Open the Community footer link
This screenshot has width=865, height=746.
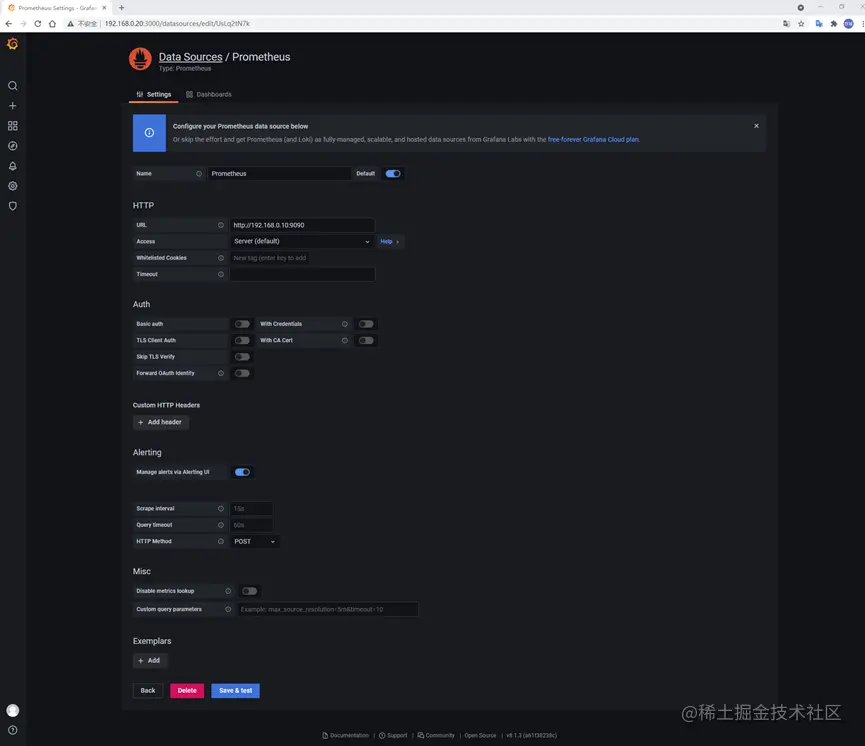pos(436,736)
